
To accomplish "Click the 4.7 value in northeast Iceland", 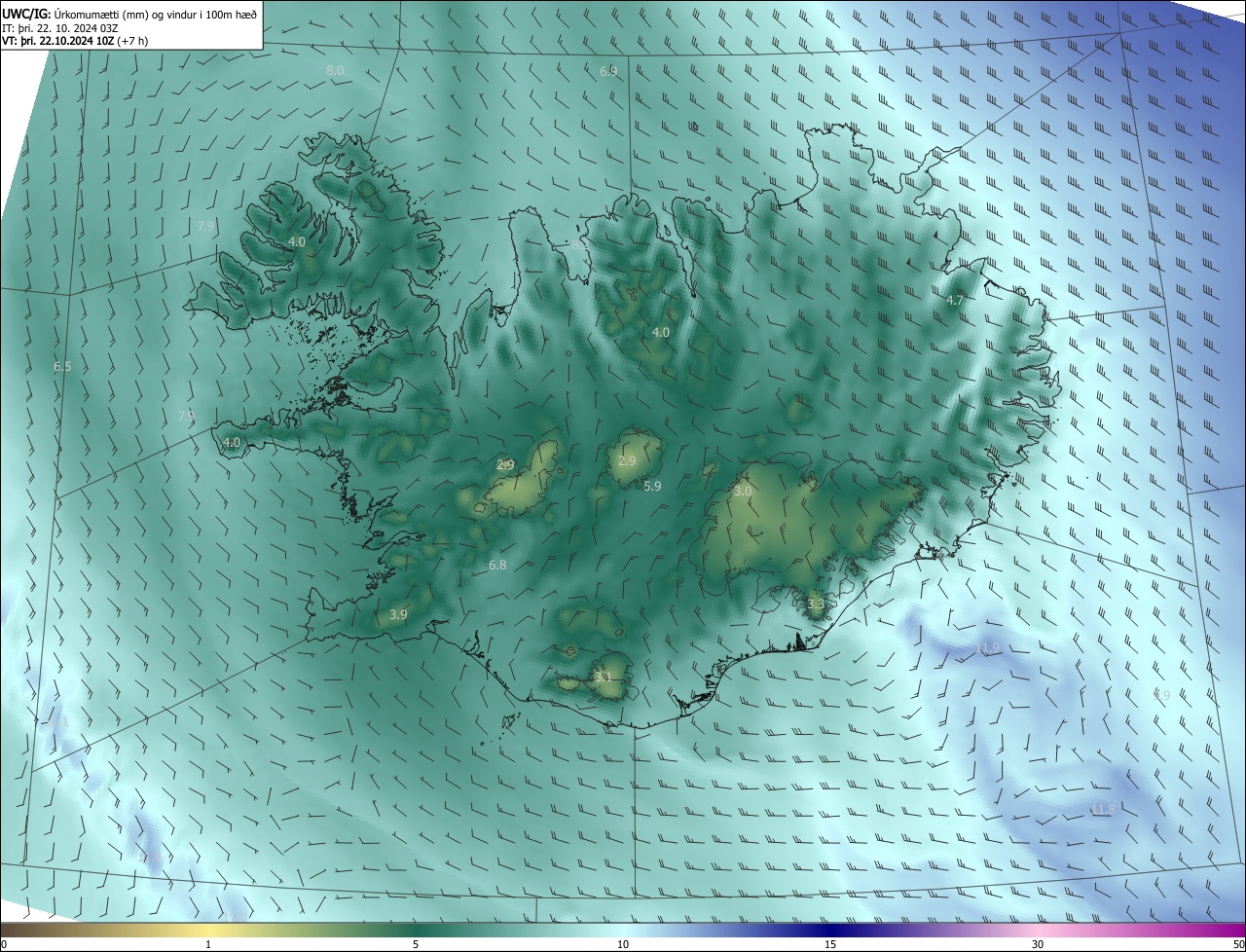I will [x=955, y=301].
